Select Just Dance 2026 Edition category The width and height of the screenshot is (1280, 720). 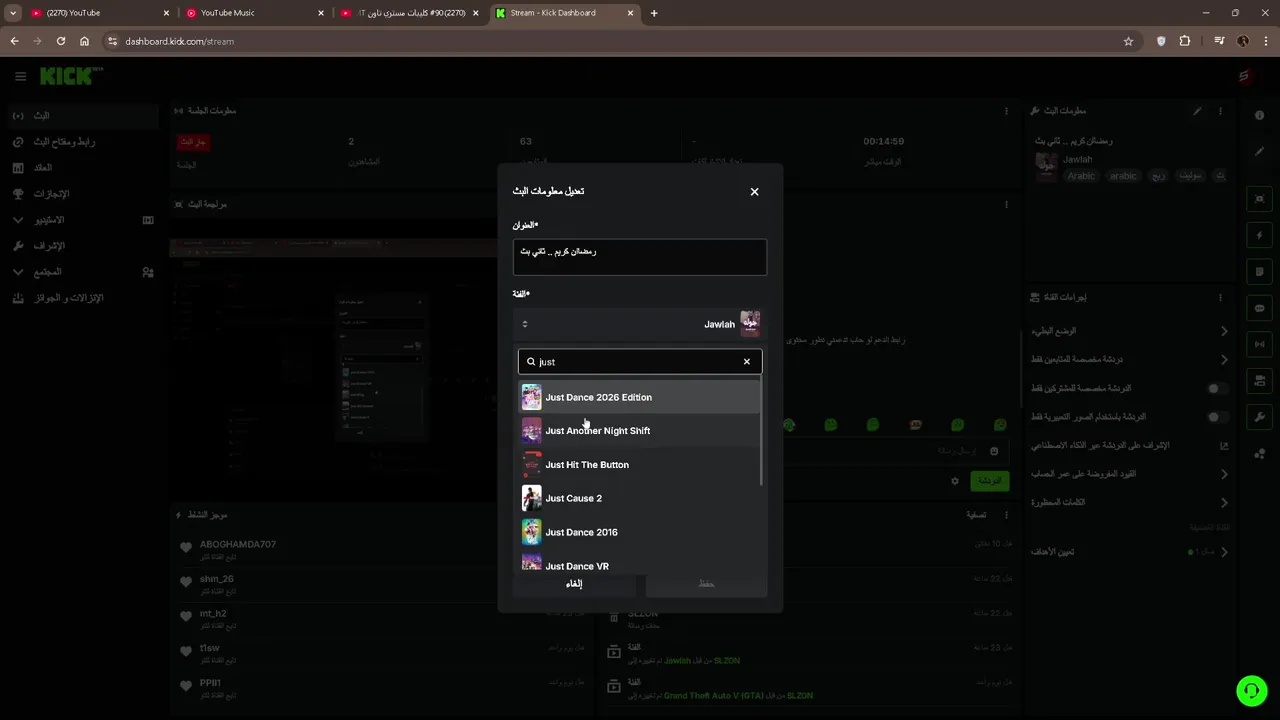[x=640, y=397]
